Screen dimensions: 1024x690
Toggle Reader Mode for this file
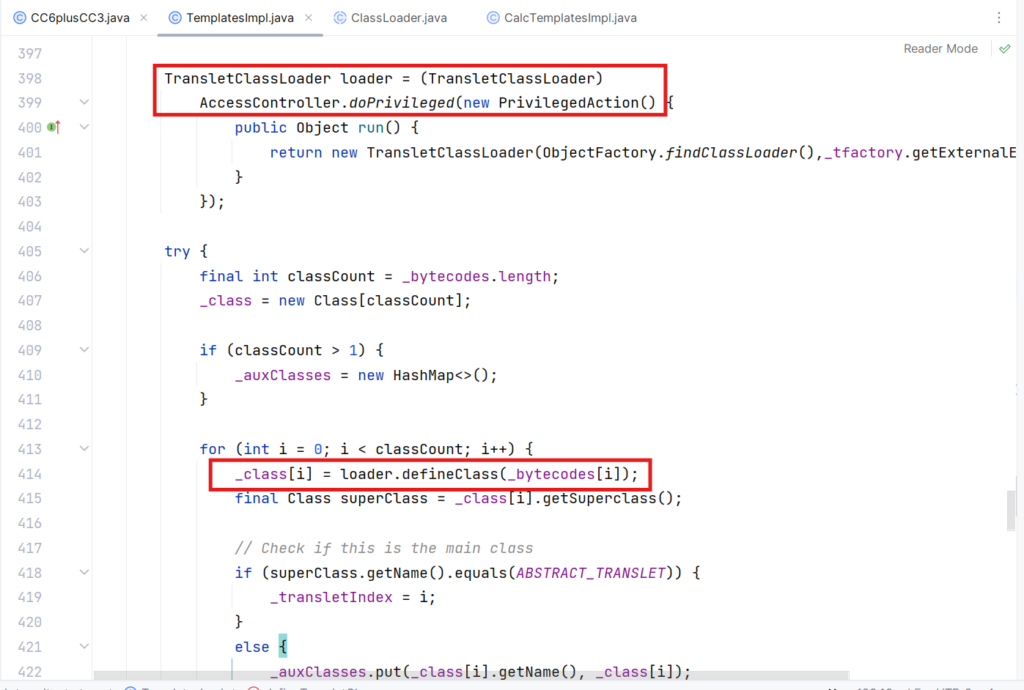pos(940,49)
